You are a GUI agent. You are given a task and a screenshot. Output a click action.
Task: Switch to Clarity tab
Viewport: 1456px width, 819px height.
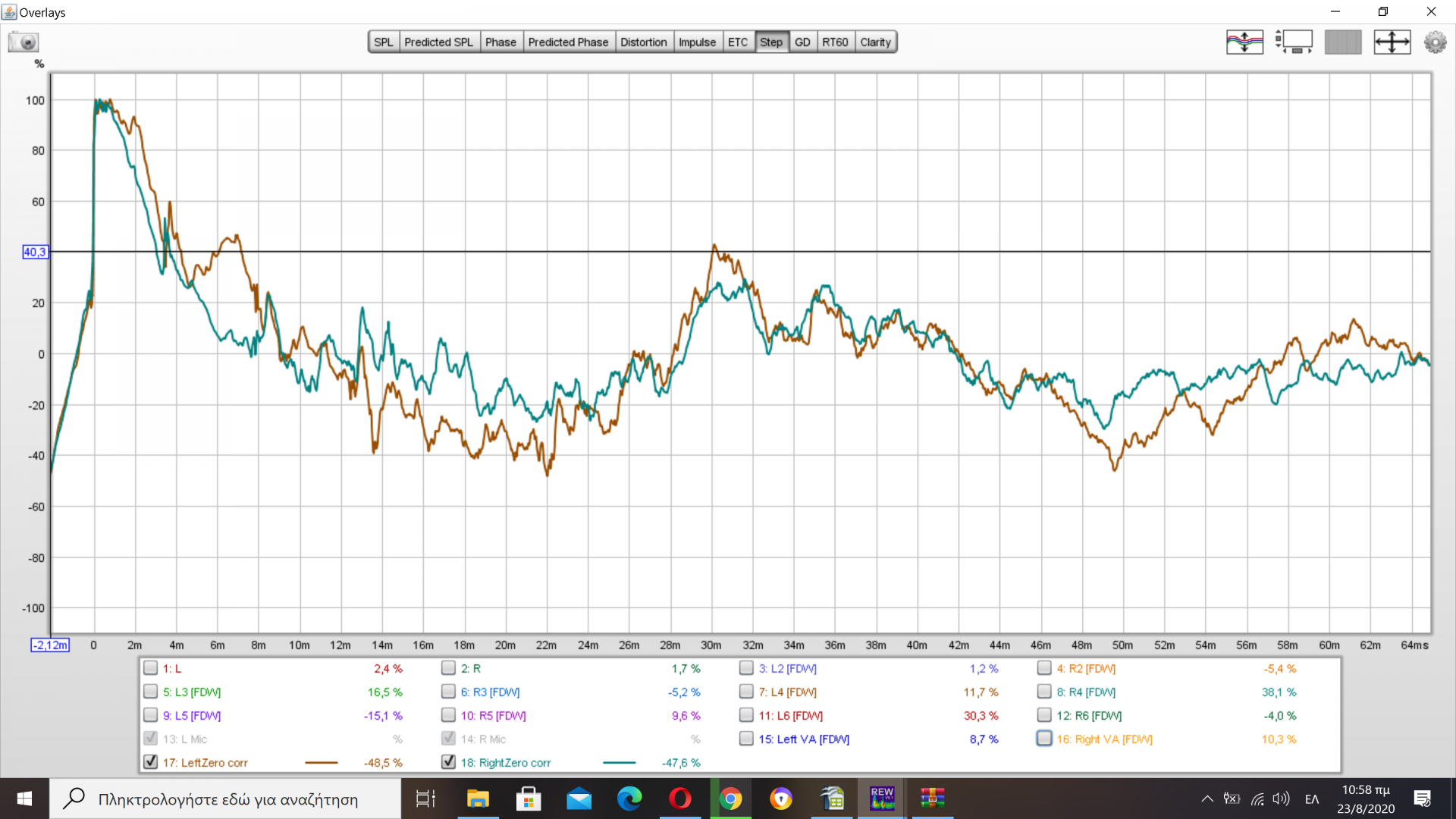tap(876, 42)
